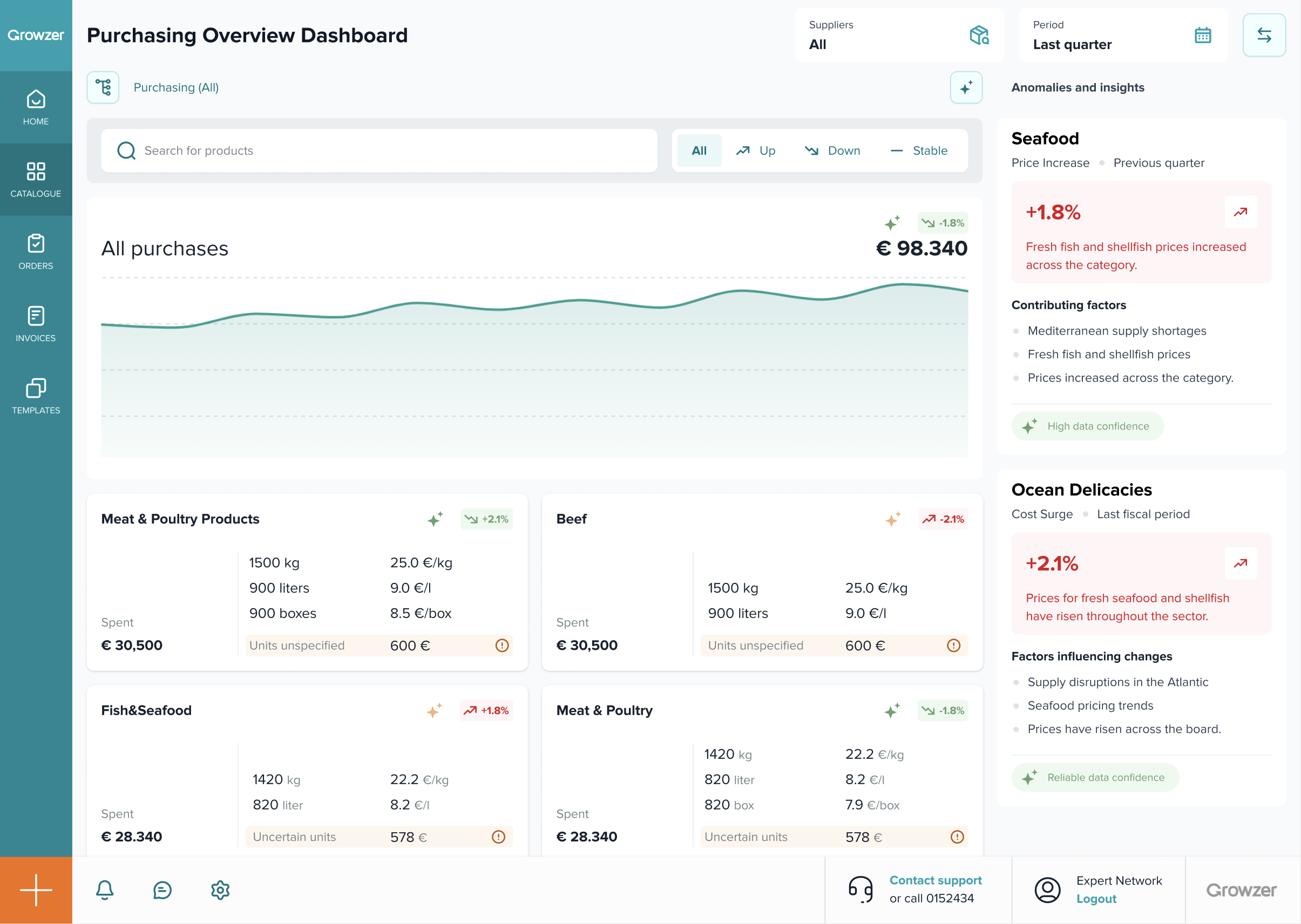1301x924 pixels.
Task: Open Invoices from the sidebar
Action: coord(36,324)
